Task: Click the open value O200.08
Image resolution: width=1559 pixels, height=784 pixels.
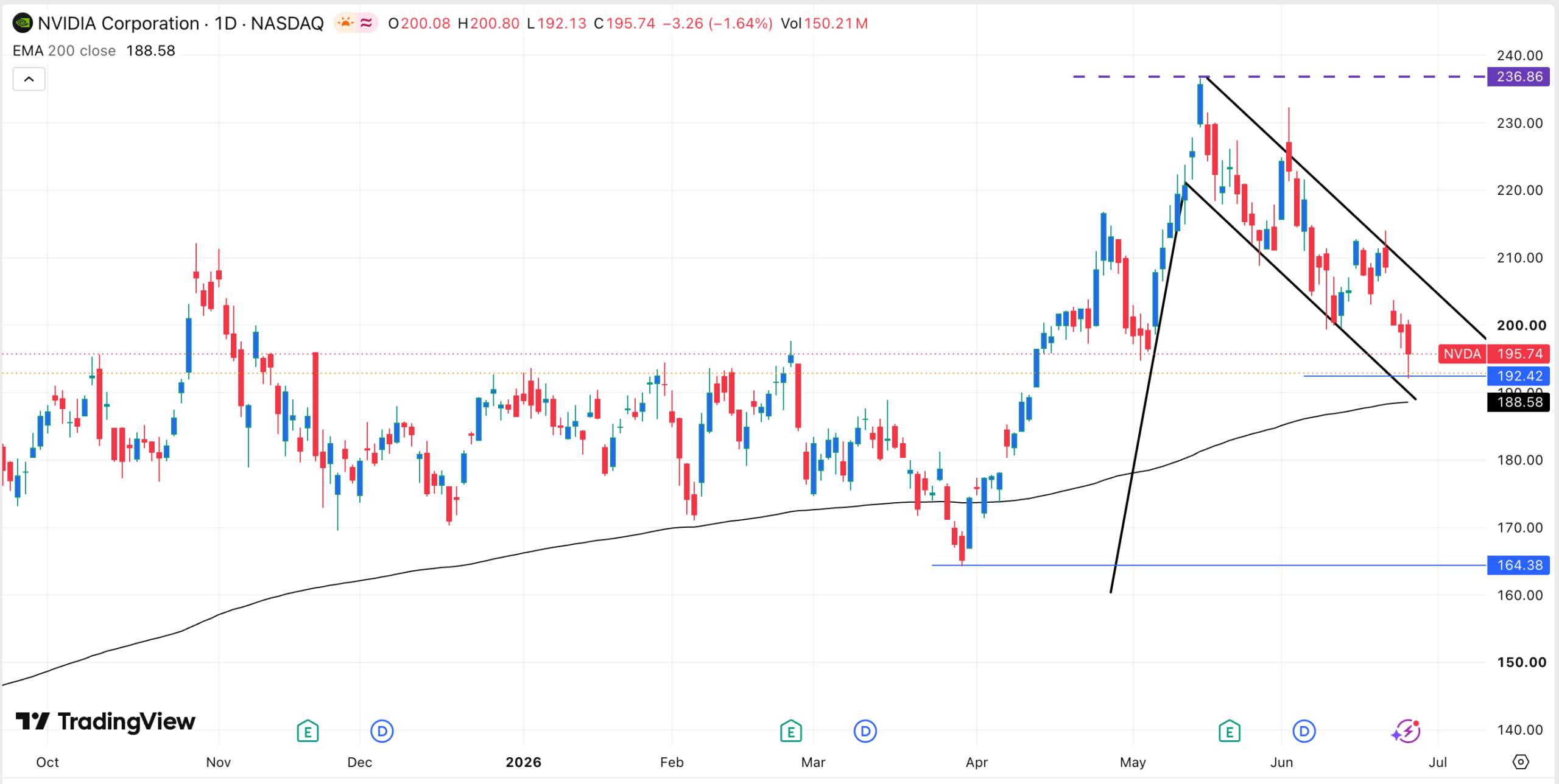Action: [419, 23]
